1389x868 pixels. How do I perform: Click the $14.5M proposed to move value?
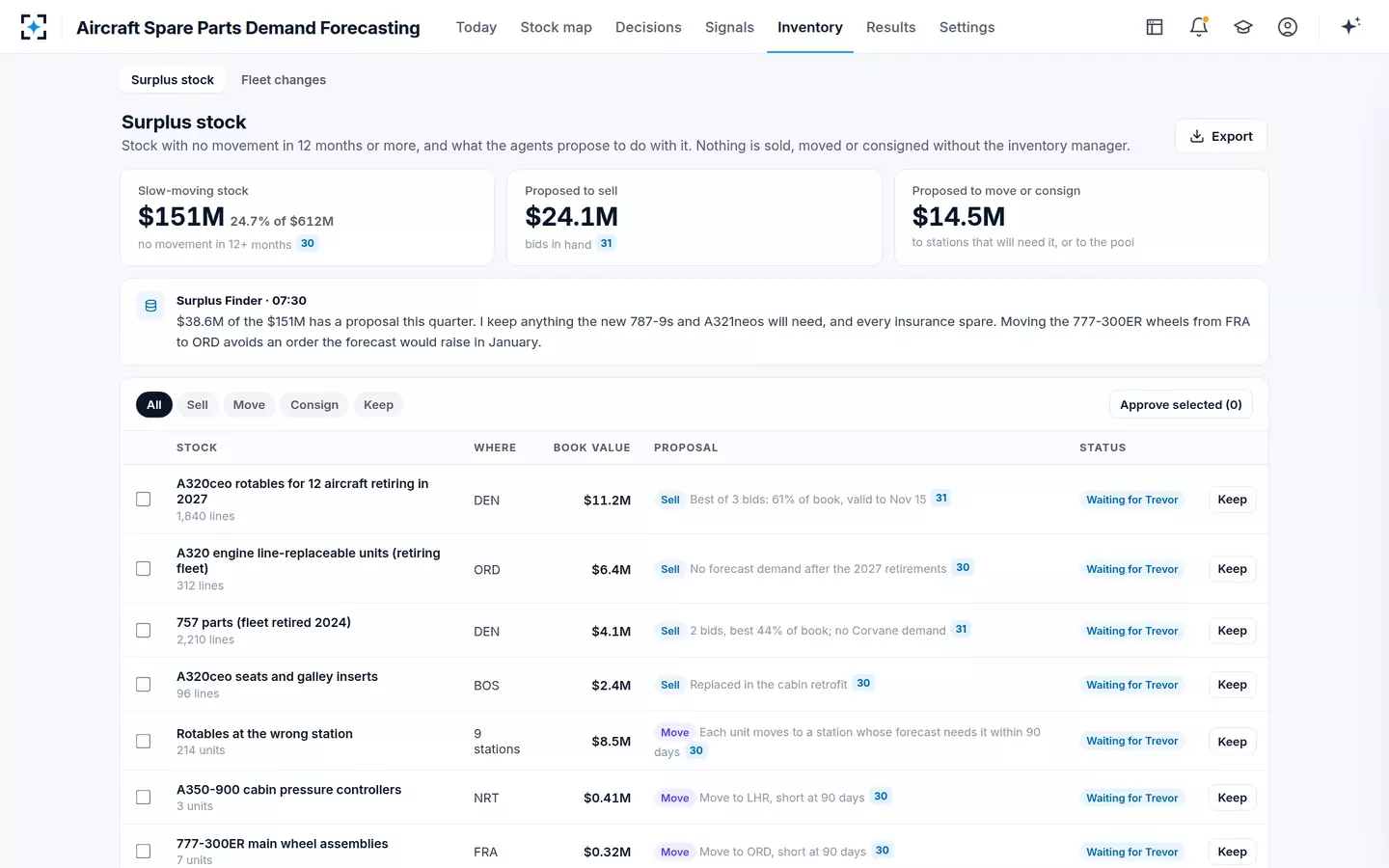(x=959, y=217)
